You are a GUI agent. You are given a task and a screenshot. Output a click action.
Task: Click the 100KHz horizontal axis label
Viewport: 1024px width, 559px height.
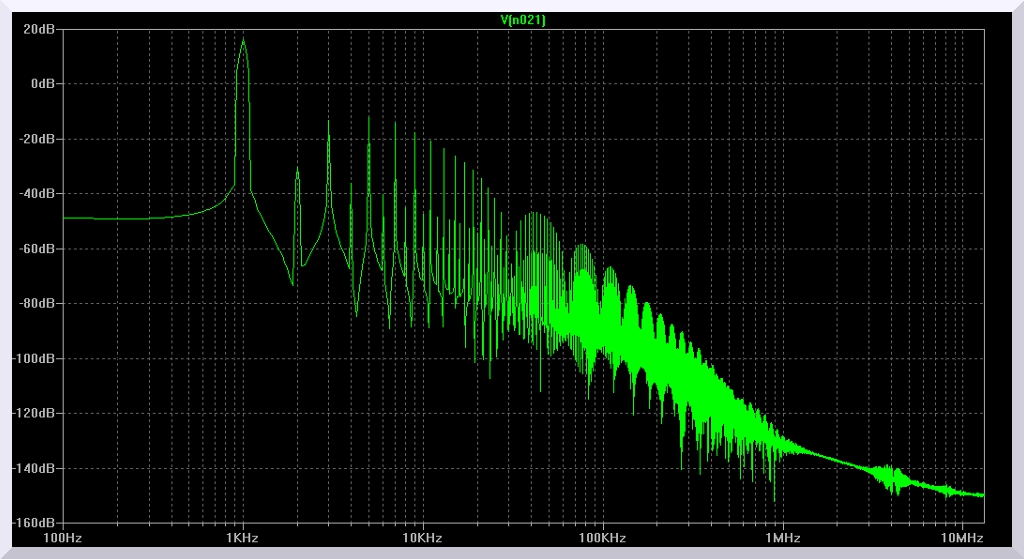click(602, 538)
